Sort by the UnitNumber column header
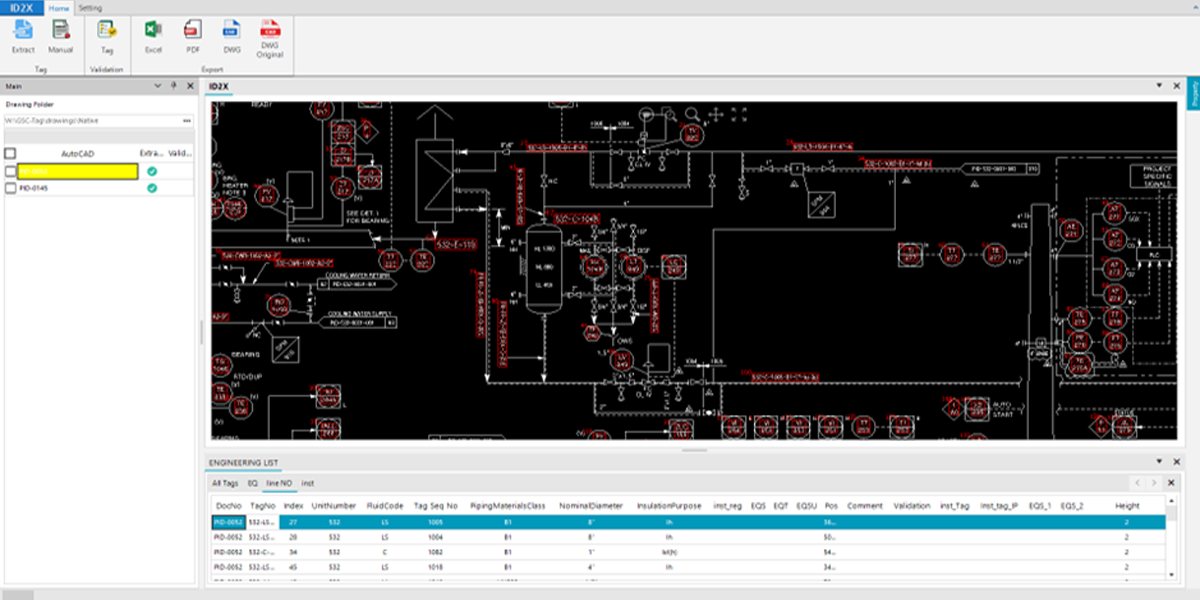This screenshot has height=600, width=1200. pyautogui.click(x=333, y=506)
